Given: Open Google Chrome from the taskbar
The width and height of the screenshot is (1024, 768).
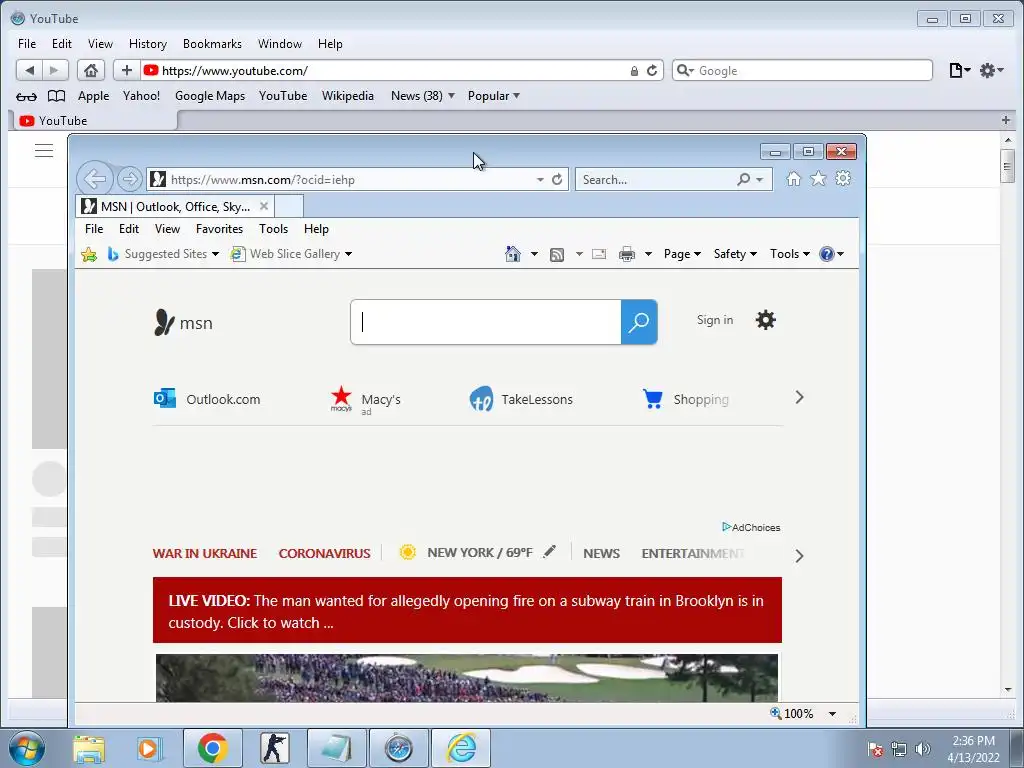Looking at the screenshot, I should [213, 748].
